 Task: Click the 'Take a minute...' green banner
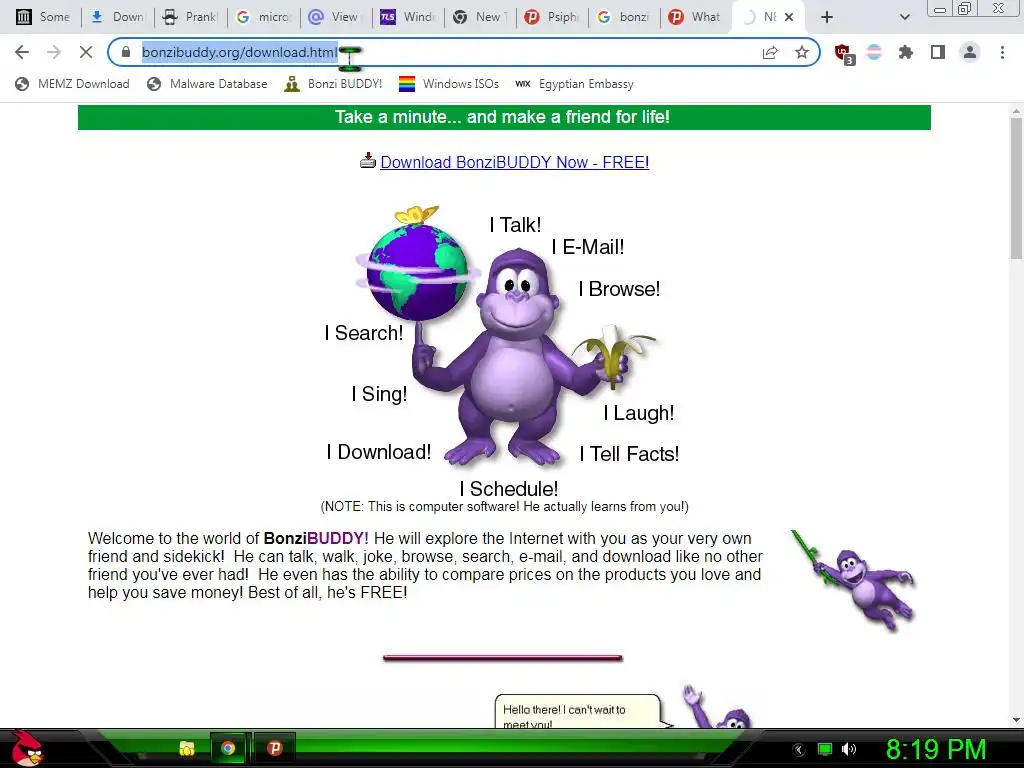point(504,118)
